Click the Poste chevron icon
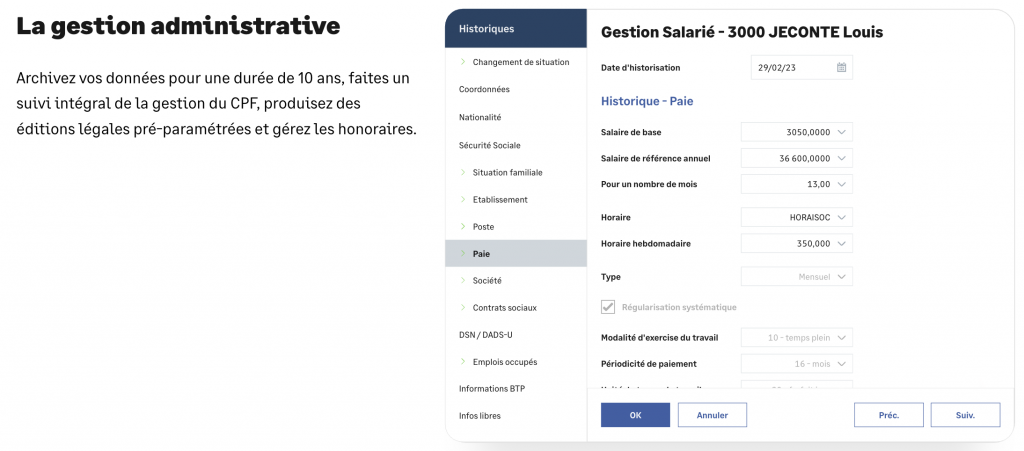Viewport: 1024px width, 451px height. pos(463,226)
